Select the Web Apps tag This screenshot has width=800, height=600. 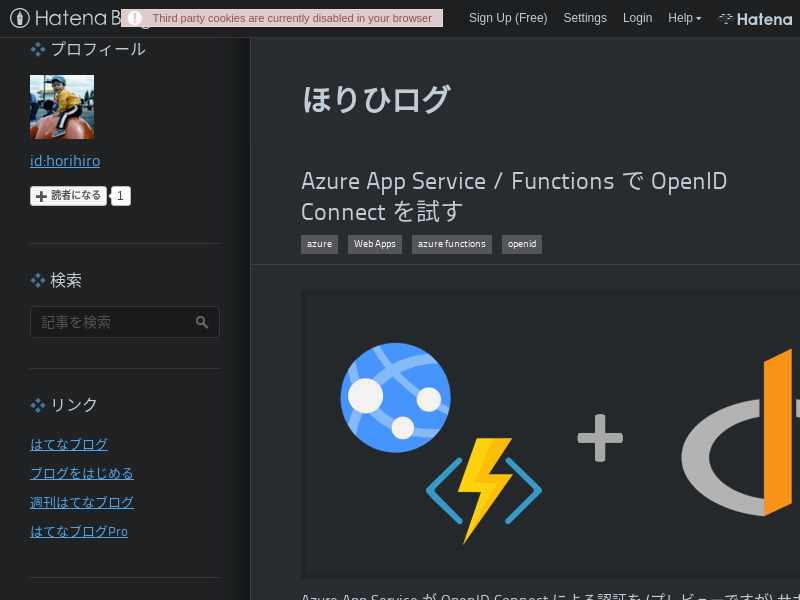pos(374,244)
